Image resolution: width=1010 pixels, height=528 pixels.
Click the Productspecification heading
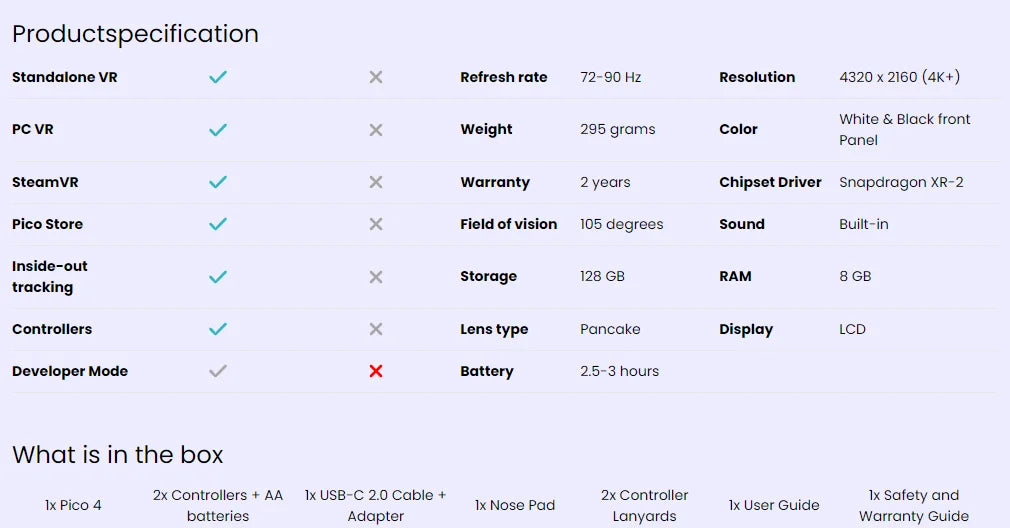tap(135, 34)
